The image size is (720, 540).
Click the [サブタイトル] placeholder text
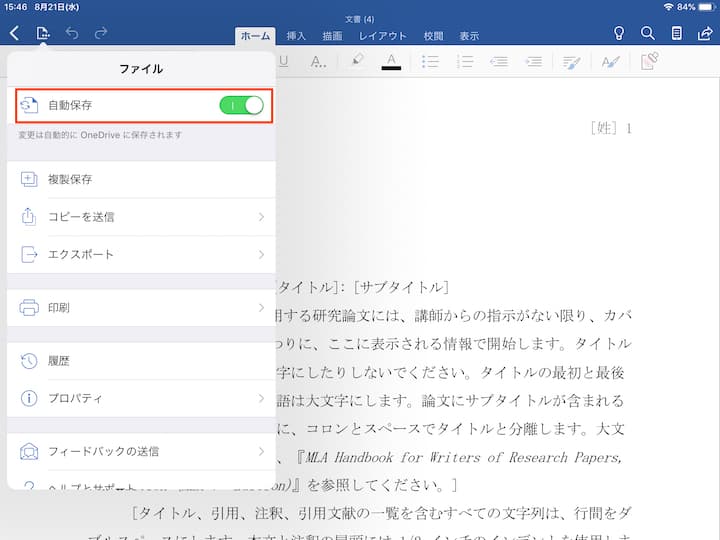(x=401, y=287)
